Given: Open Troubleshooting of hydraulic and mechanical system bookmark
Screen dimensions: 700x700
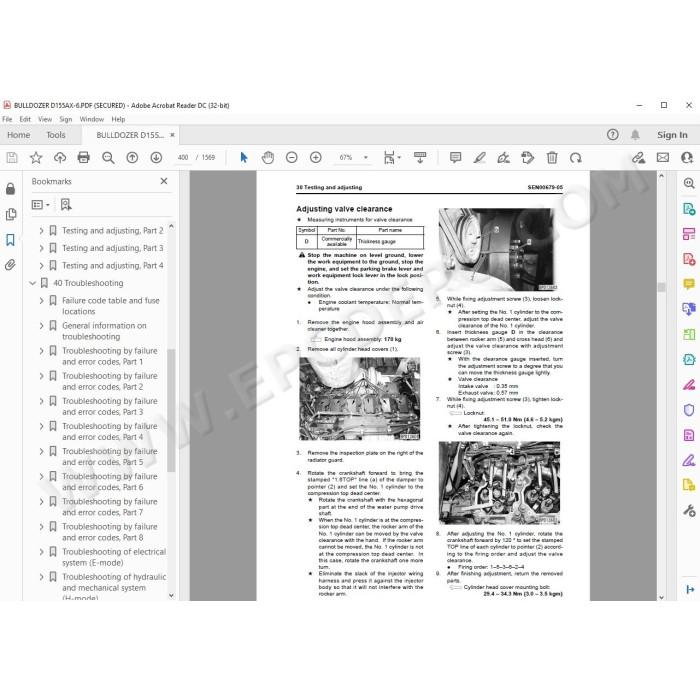Looking at the screenshot, I should [114, 588].
